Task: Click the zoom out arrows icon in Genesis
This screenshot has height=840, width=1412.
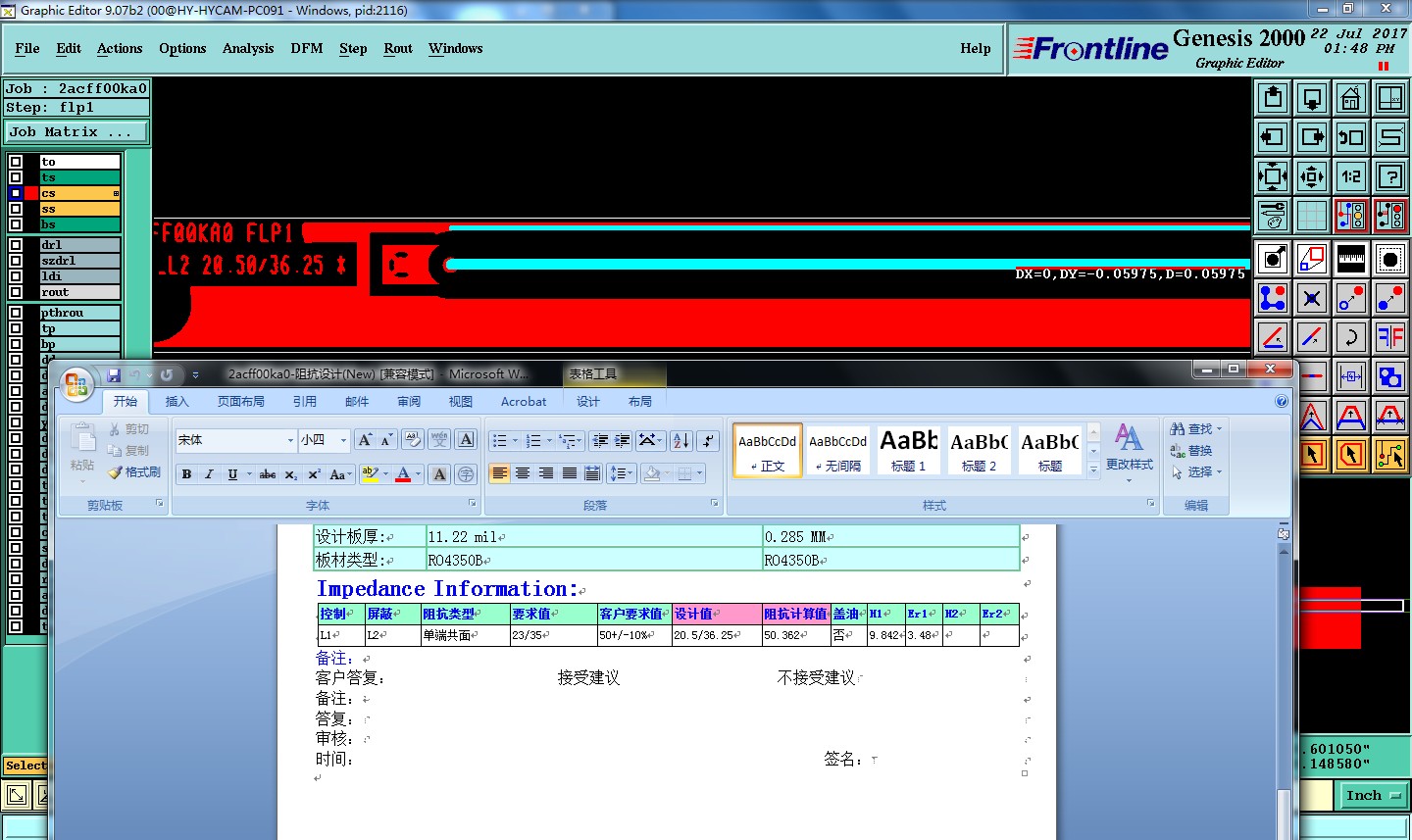Action: [1312, 176]
